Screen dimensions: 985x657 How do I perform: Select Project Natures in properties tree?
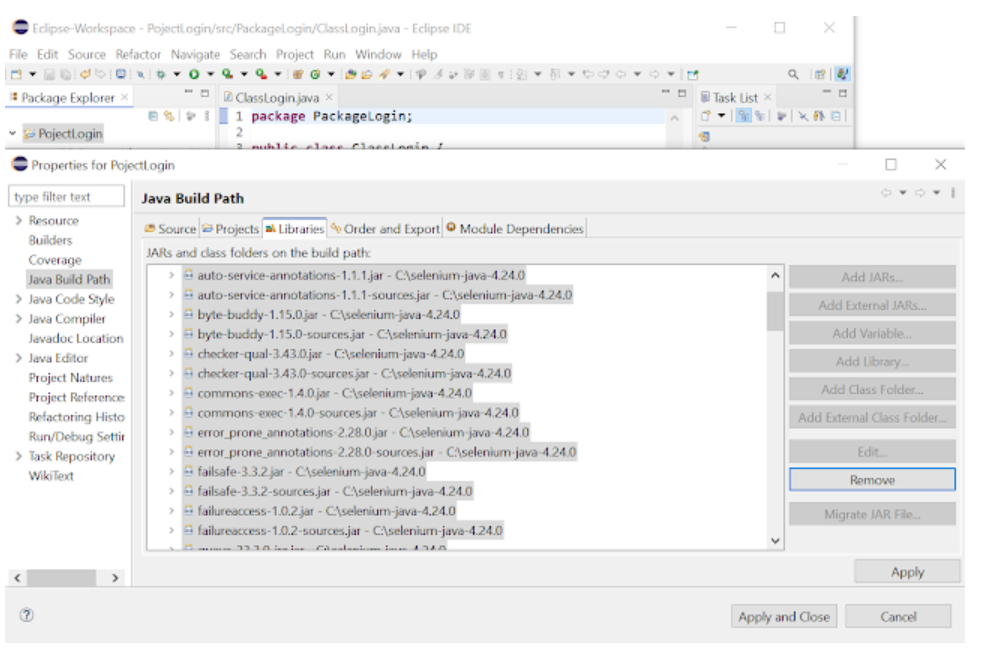click(x=71, y=377)
